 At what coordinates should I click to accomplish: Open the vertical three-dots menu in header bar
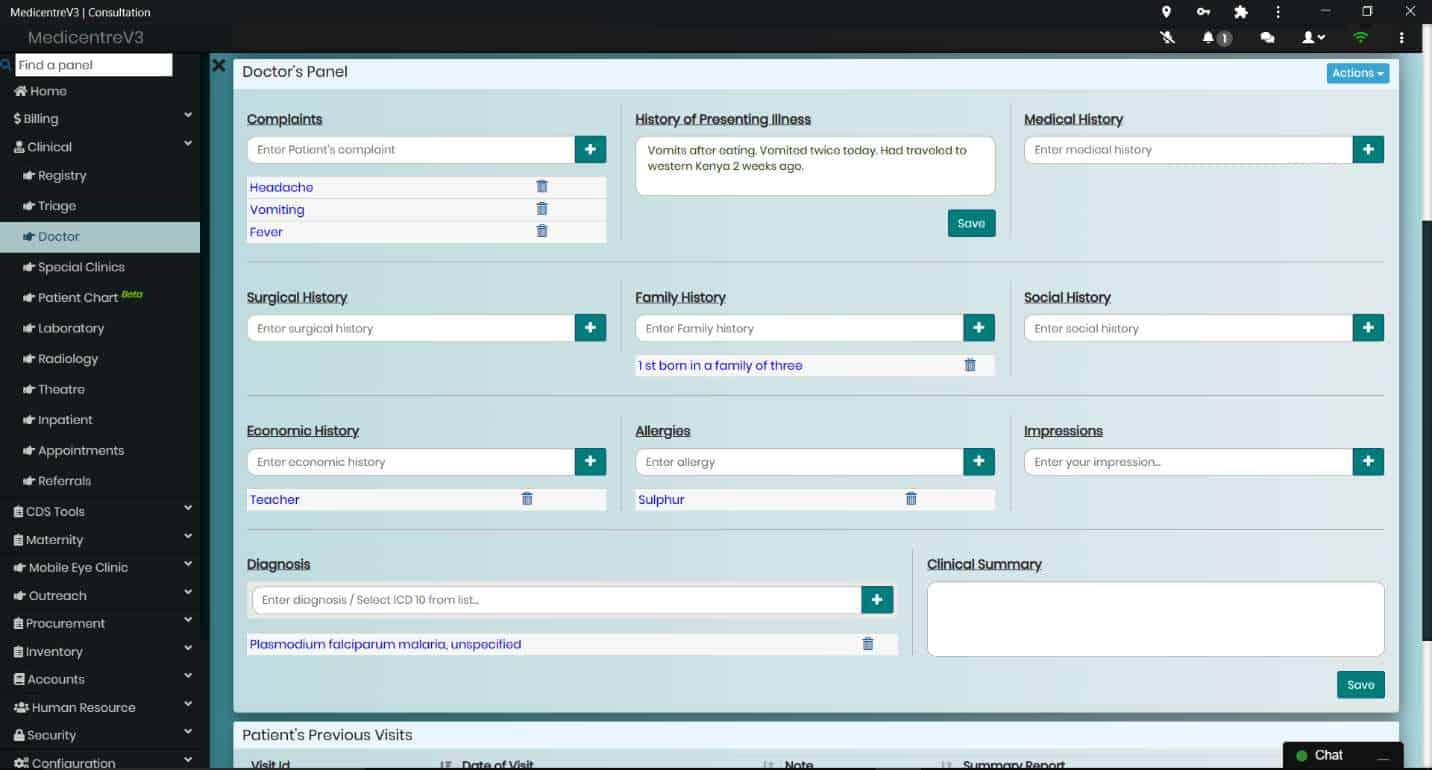pyautogui.click(x=1402, y=38)
